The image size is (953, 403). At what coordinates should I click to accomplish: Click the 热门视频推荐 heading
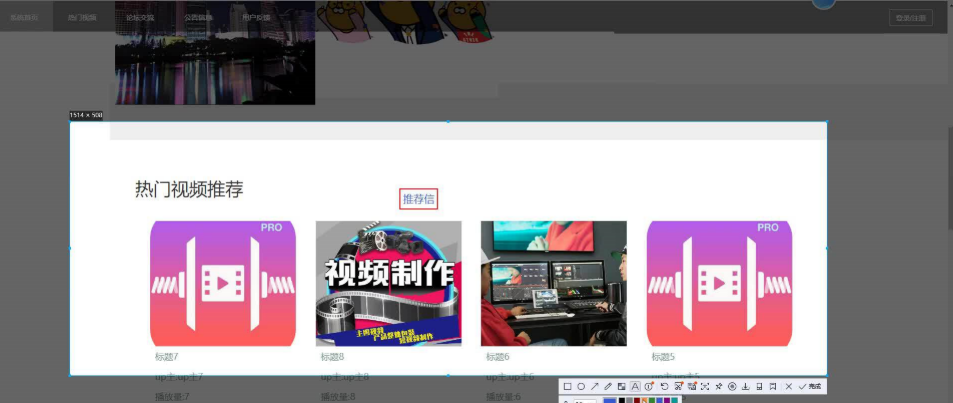click(x=189, y=189)
